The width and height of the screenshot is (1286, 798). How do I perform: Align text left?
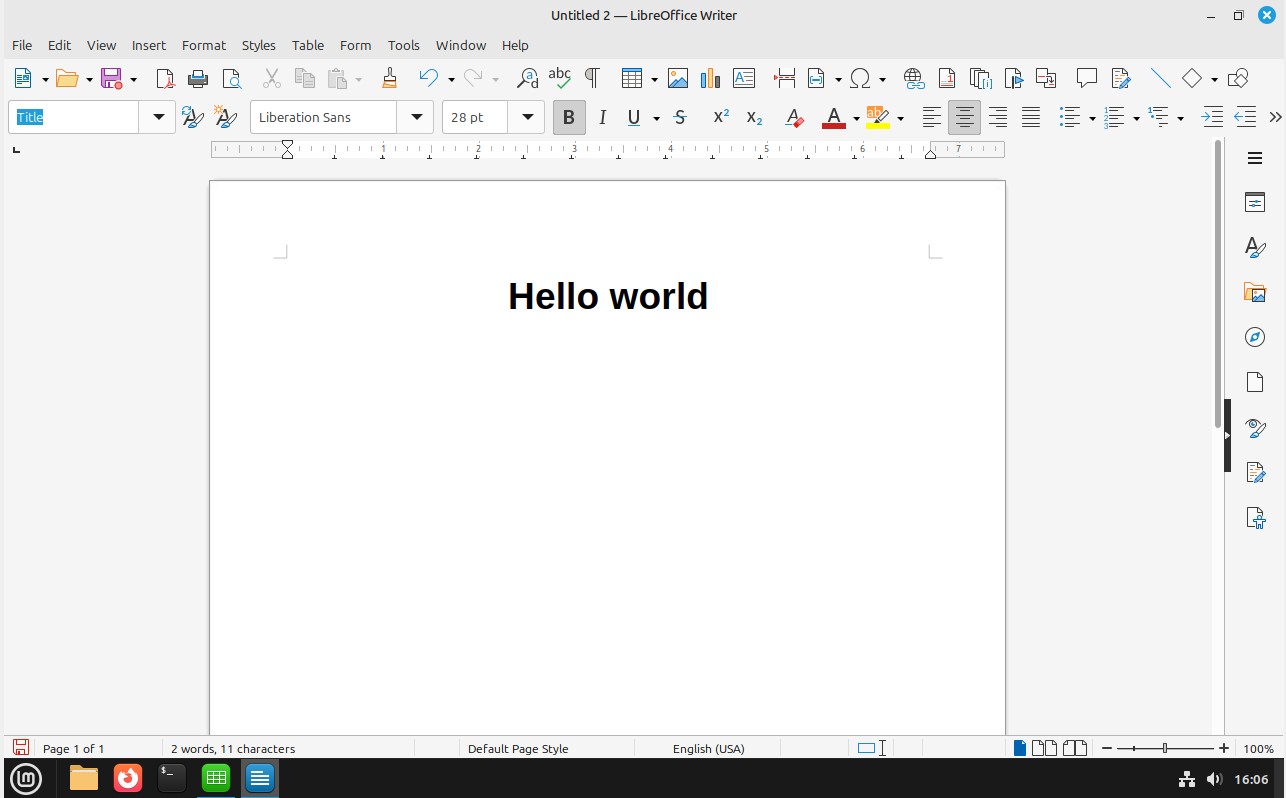coord(932,117)
